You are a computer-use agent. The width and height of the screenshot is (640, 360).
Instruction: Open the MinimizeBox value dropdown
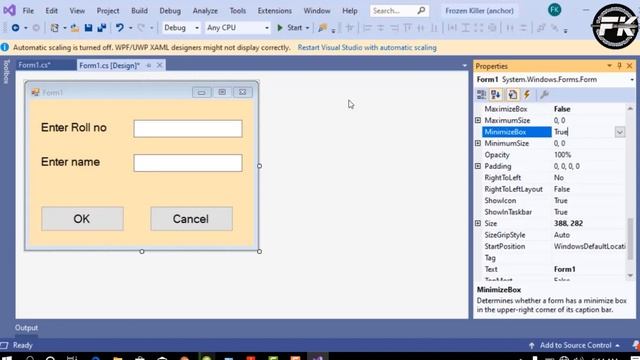[620, 132]
